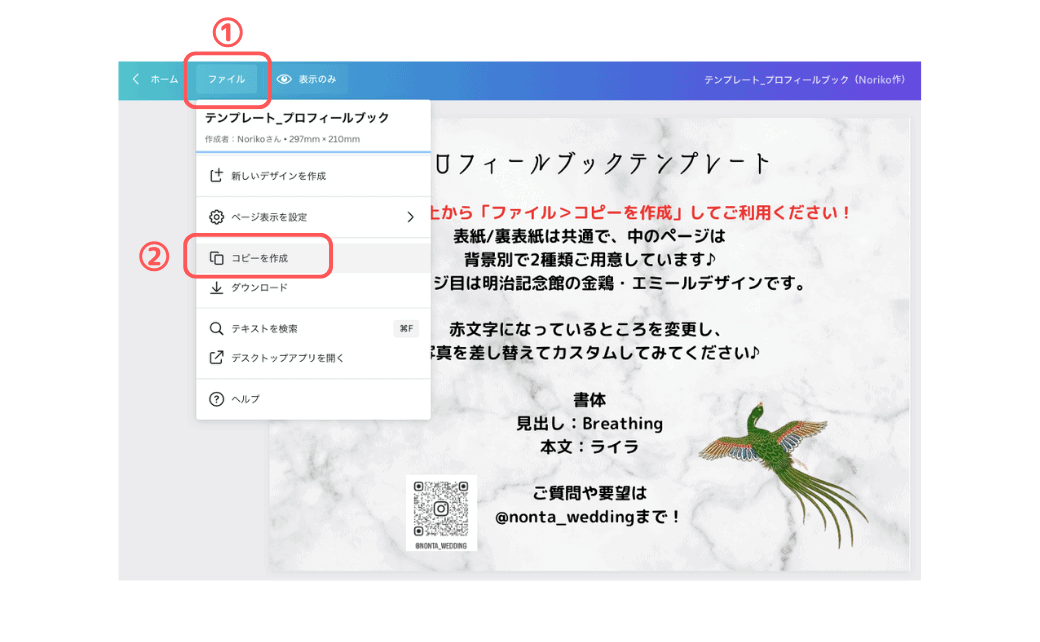
Task: Click the design title テンプレート_プロフィールブック in the menu
Action: (297, 118)
